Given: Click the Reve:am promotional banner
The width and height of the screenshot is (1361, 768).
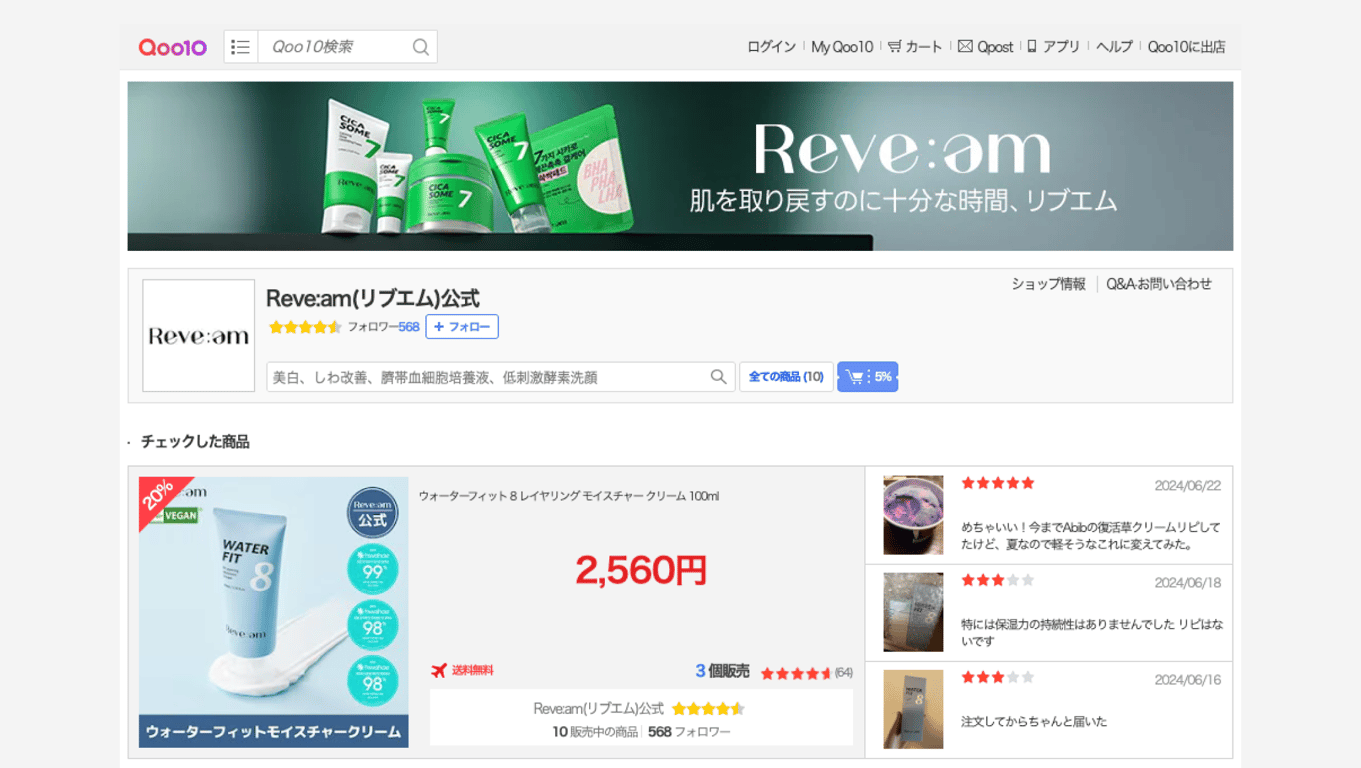Looking at the screenshot, I should click(680, 166).
